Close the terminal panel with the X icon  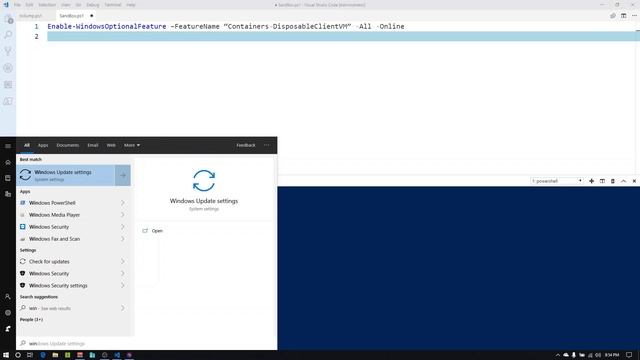(x=634, y=181)
